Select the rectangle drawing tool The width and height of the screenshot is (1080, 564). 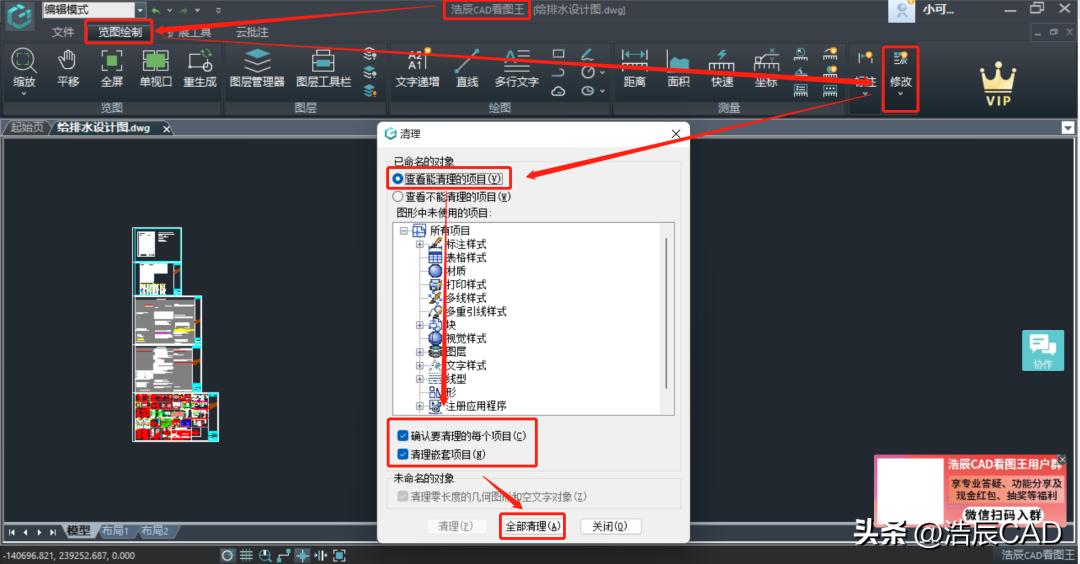pyautogui.click(x=559, y=54)
